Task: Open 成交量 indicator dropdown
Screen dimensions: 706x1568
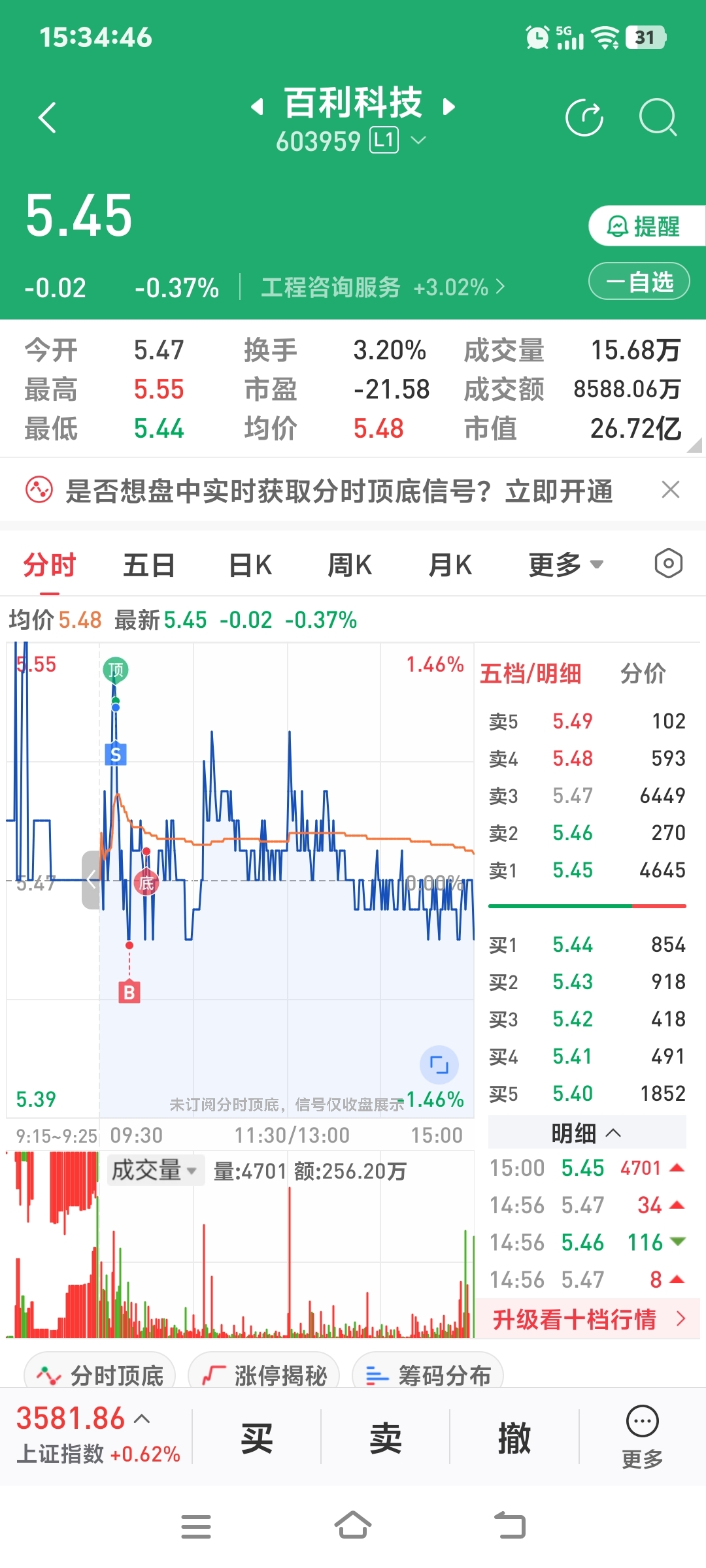Action: (155, 1170)
